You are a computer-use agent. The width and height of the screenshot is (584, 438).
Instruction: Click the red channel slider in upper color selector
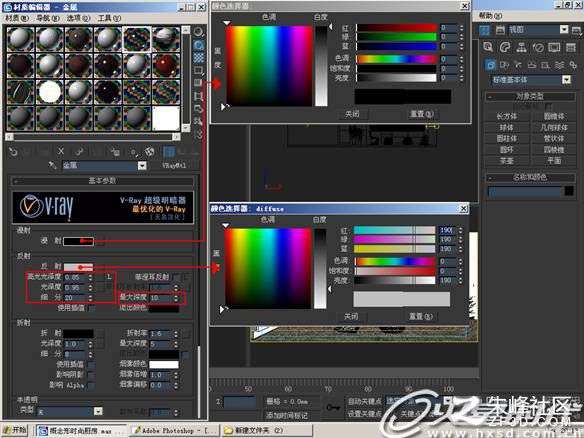pyautogui.click(x=396, y=28)
